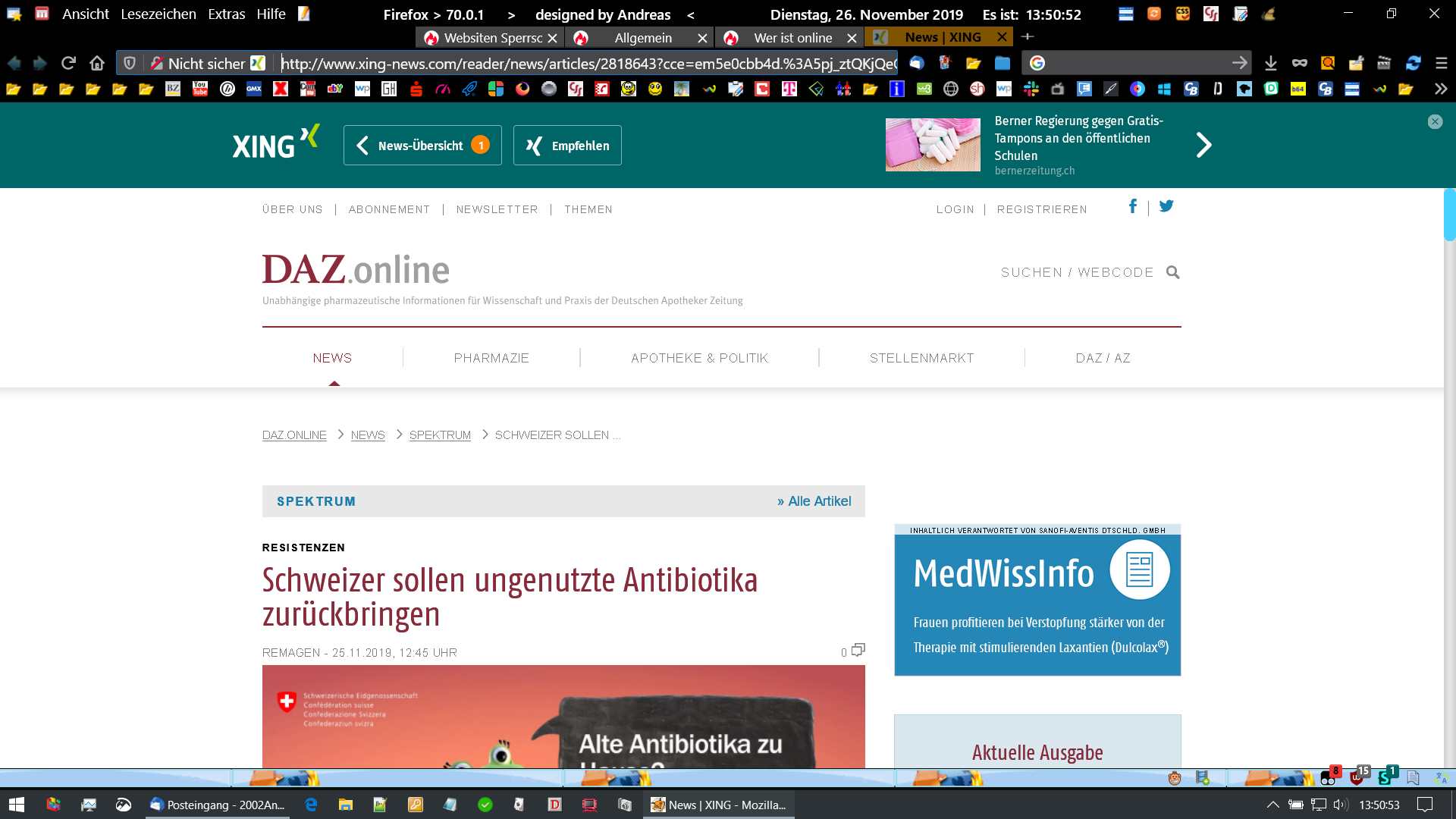Click the Firefox reload page icon
This screenshot has width=1456, height=819.
point(68,63)
